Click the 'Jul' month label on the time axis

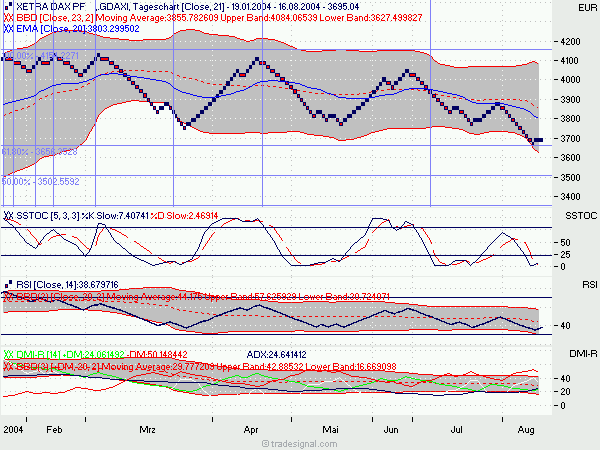click(x=457, y=430)
